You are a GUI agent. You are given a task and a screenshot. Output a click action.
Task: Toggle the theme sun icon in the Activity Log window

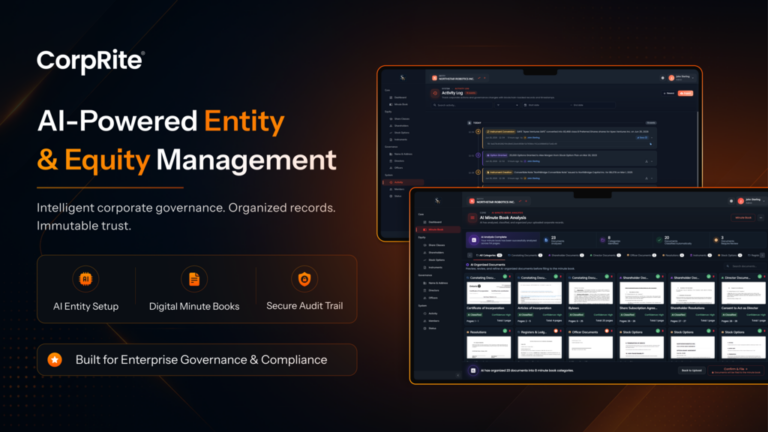(x=663, y=78)
